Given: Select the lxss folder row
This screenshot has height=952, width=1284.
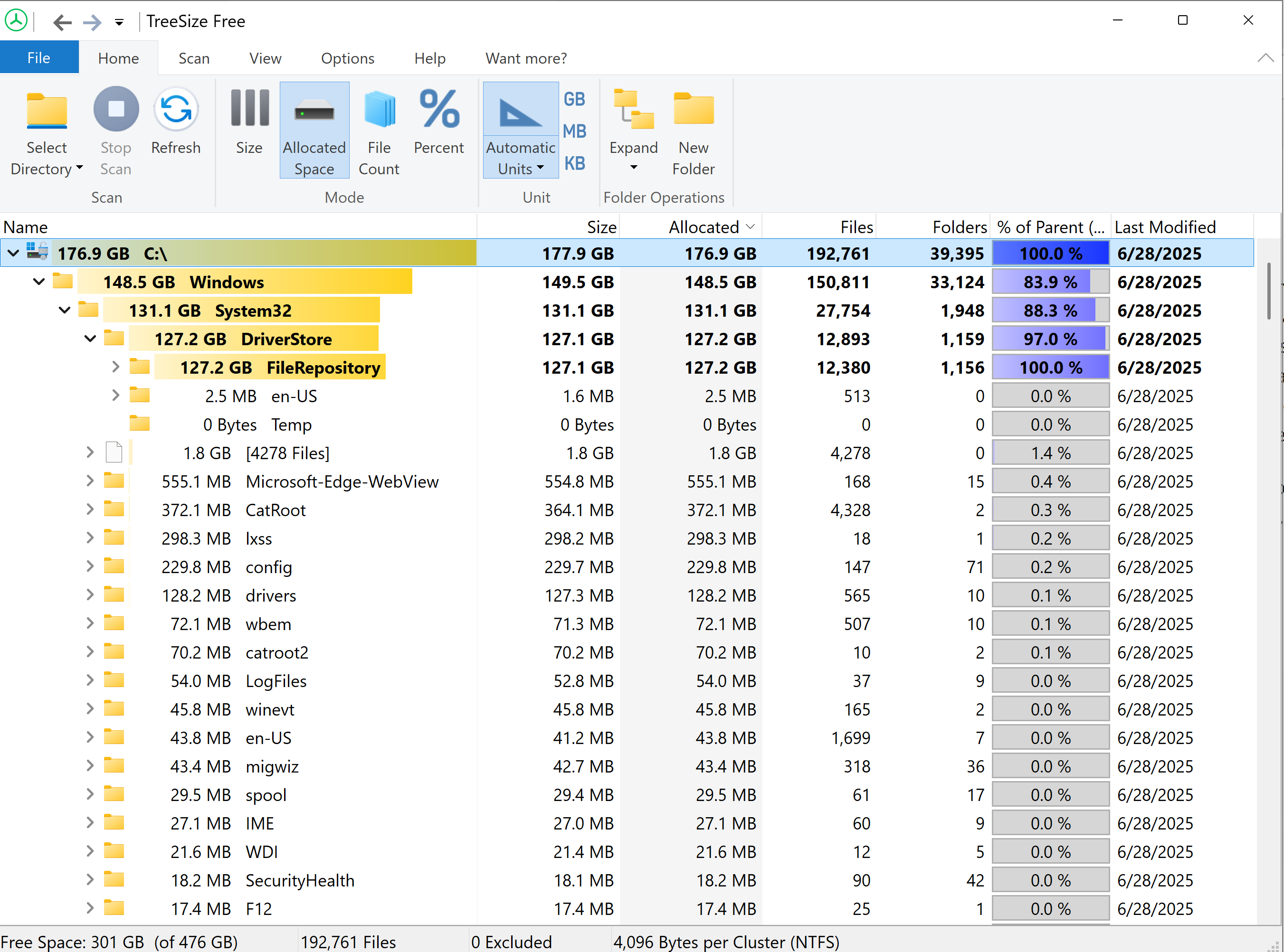Looking at the screenshot, I should [x=627, y=538].
